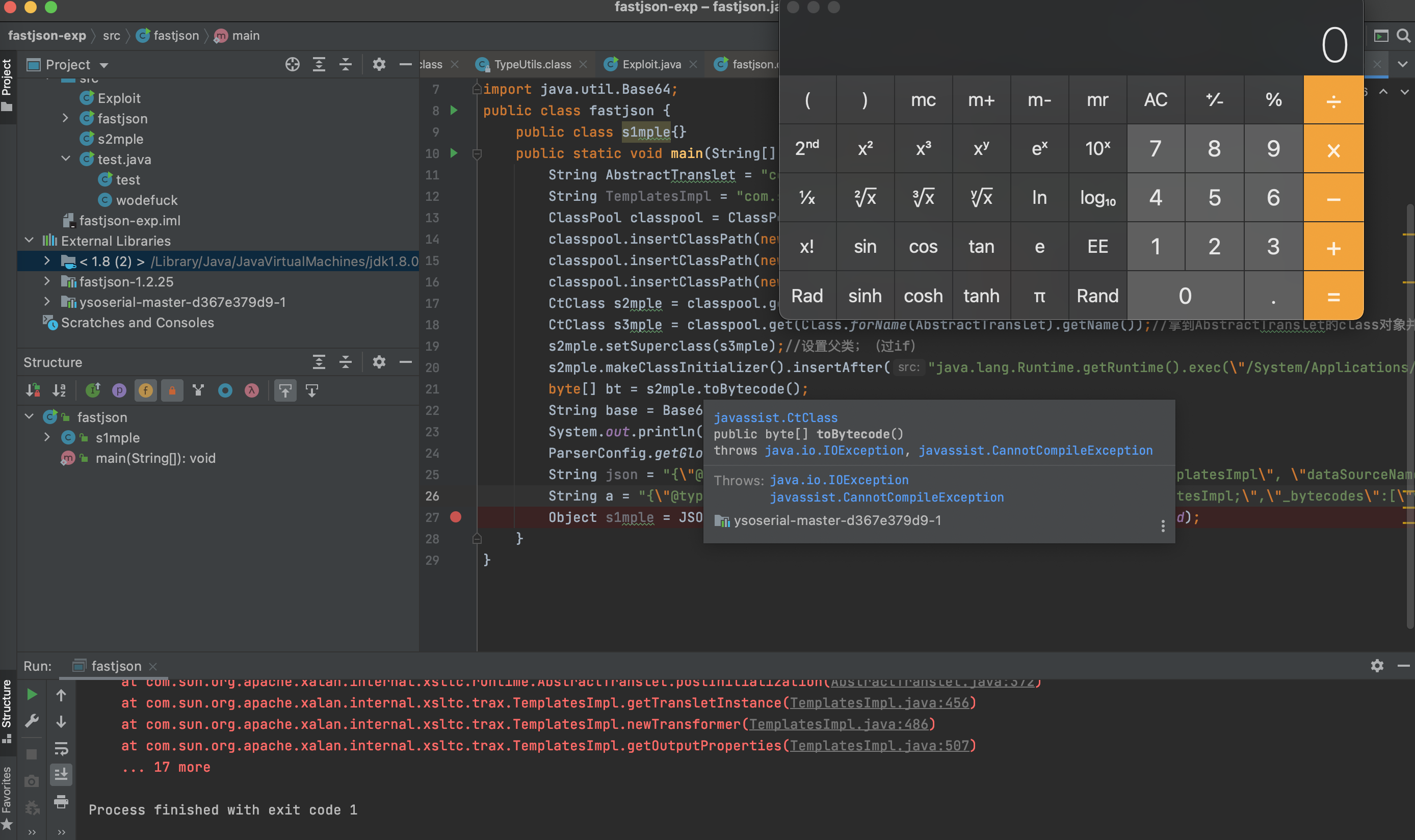Click AC button in Calculator
Image resolution: width=1415 pixels, height=840 pixels.
point(1155,99)
